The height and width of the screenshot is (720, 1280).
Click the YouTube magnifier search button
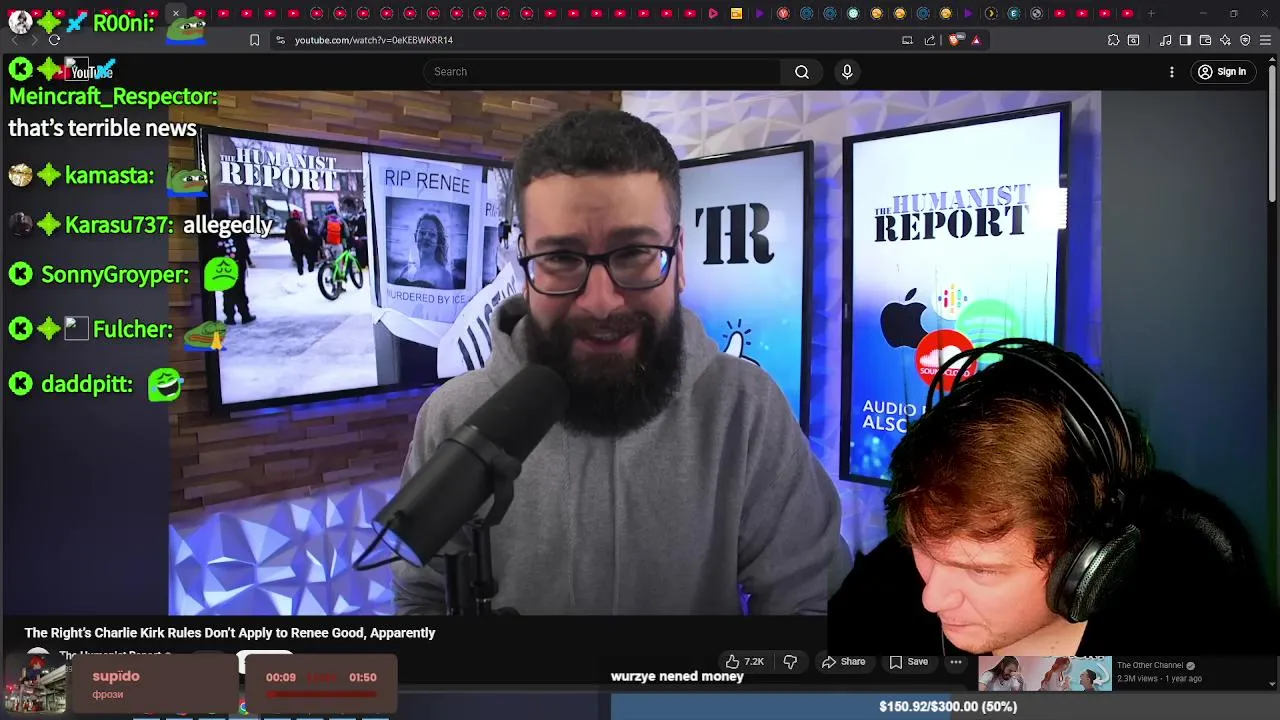click(x=802, y=71)
